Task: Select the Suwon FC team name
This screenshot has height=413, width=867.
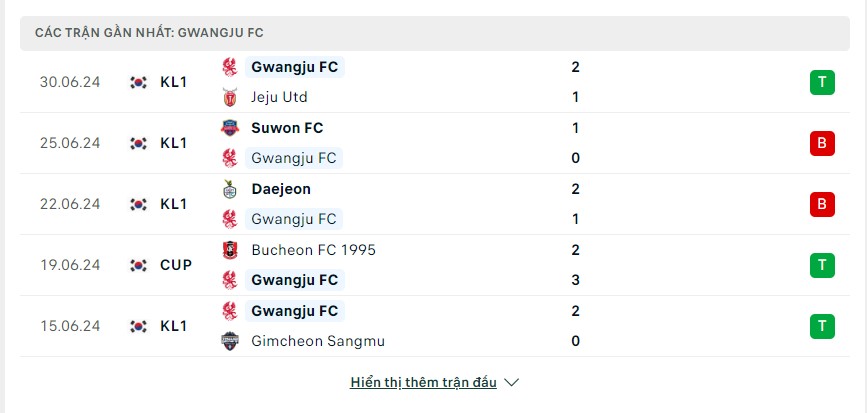Action: click(x=287, y=128)
